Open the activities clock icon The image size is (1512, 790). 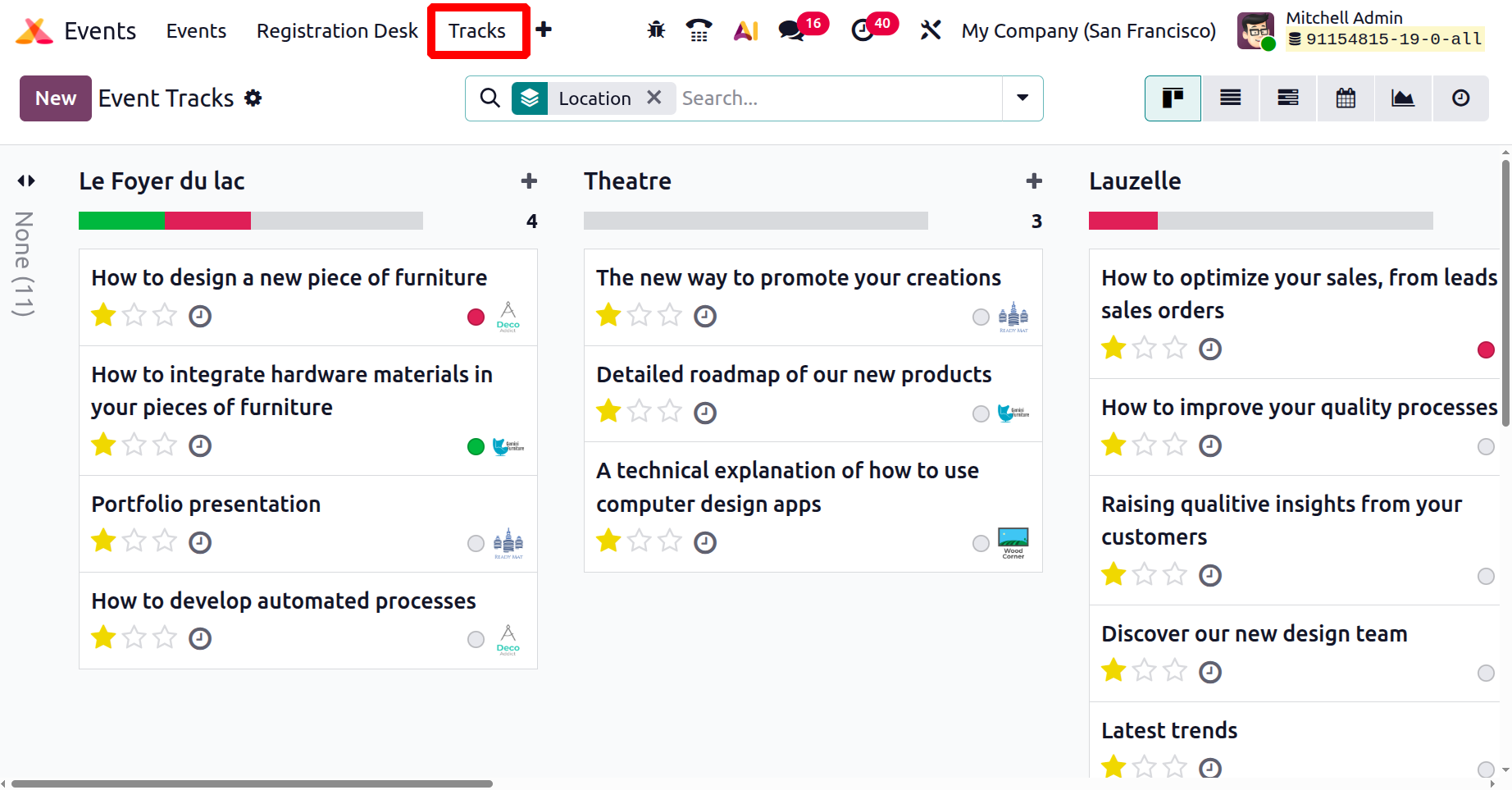coord(863,31)
